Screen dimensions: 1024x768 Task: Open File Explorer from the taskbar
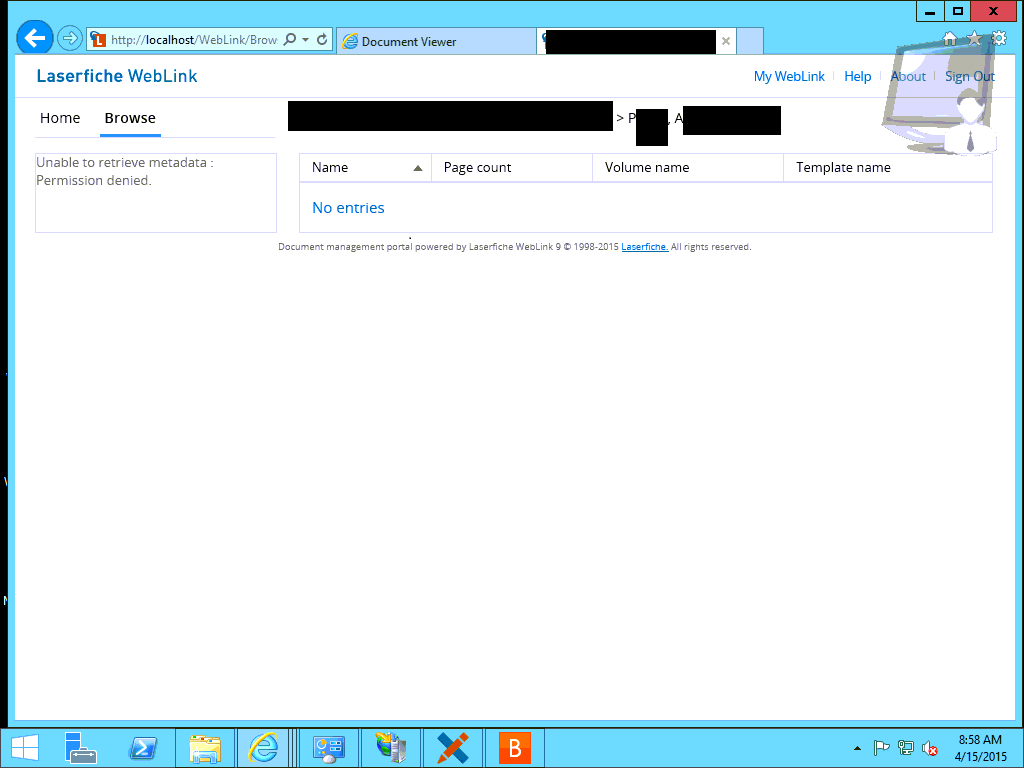[205, 748]
